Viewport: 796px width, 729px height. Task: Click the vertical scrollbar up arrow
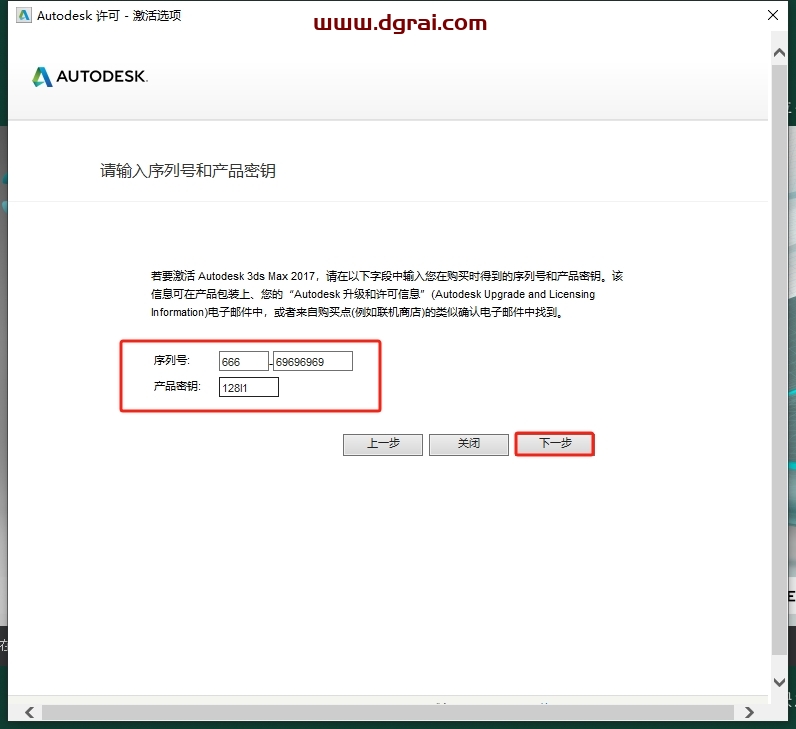click(779, 52)
